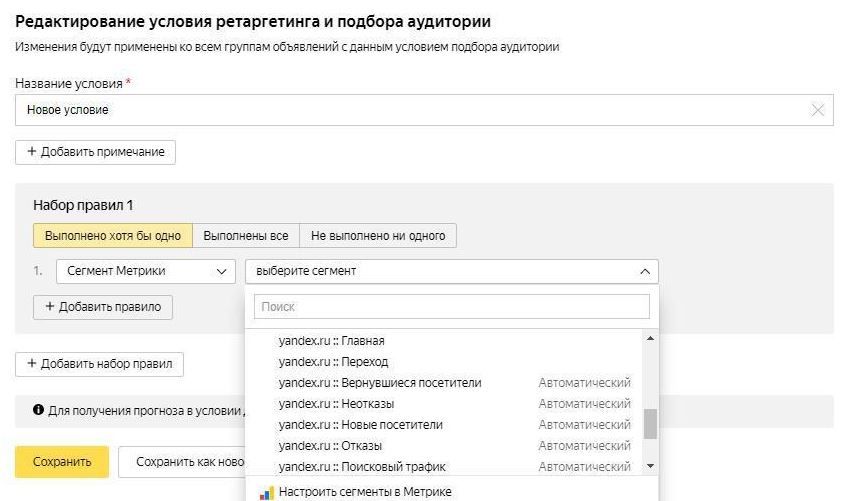Image resolution: width=858 pixels, height=501 pixels.
Task: Click 'Добавить набор правил' button
Action: coord(100,364)
